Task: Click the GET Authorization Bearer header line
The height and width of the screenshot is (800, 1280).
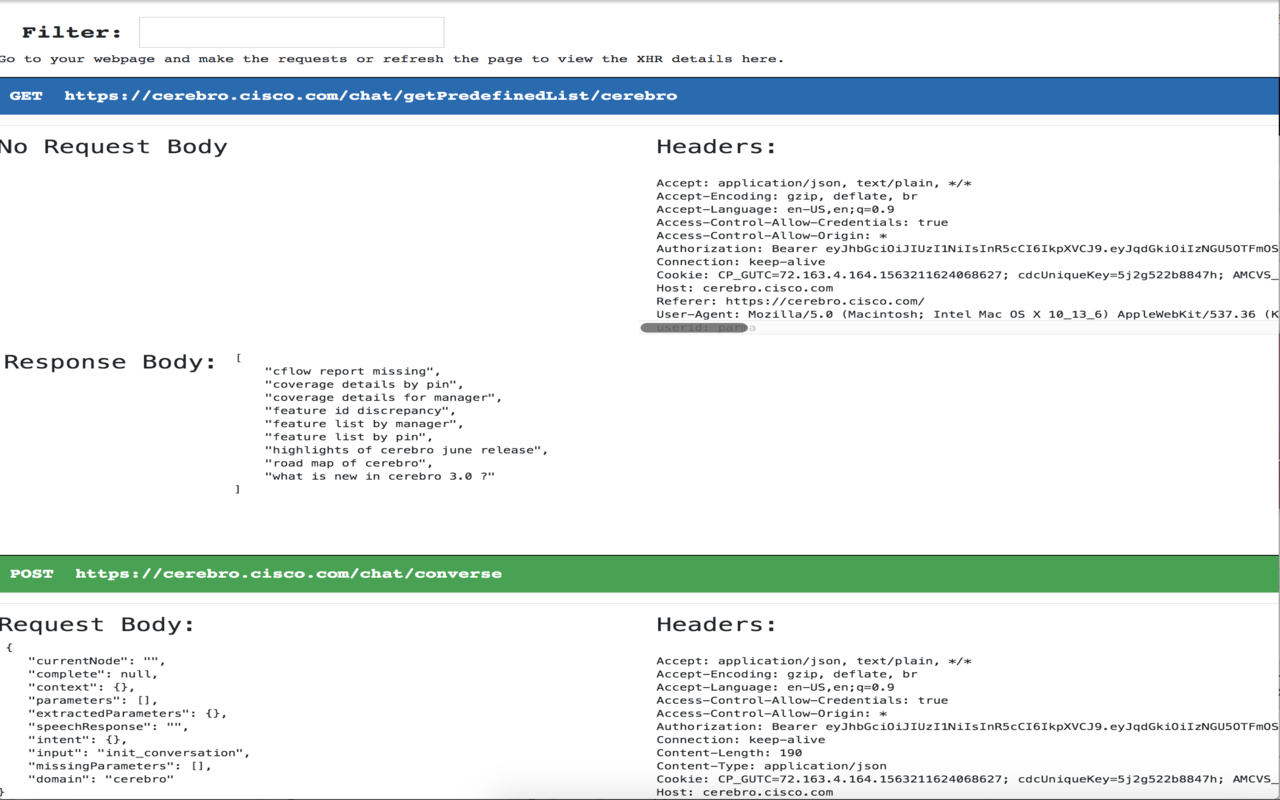Action: point(967,248)
